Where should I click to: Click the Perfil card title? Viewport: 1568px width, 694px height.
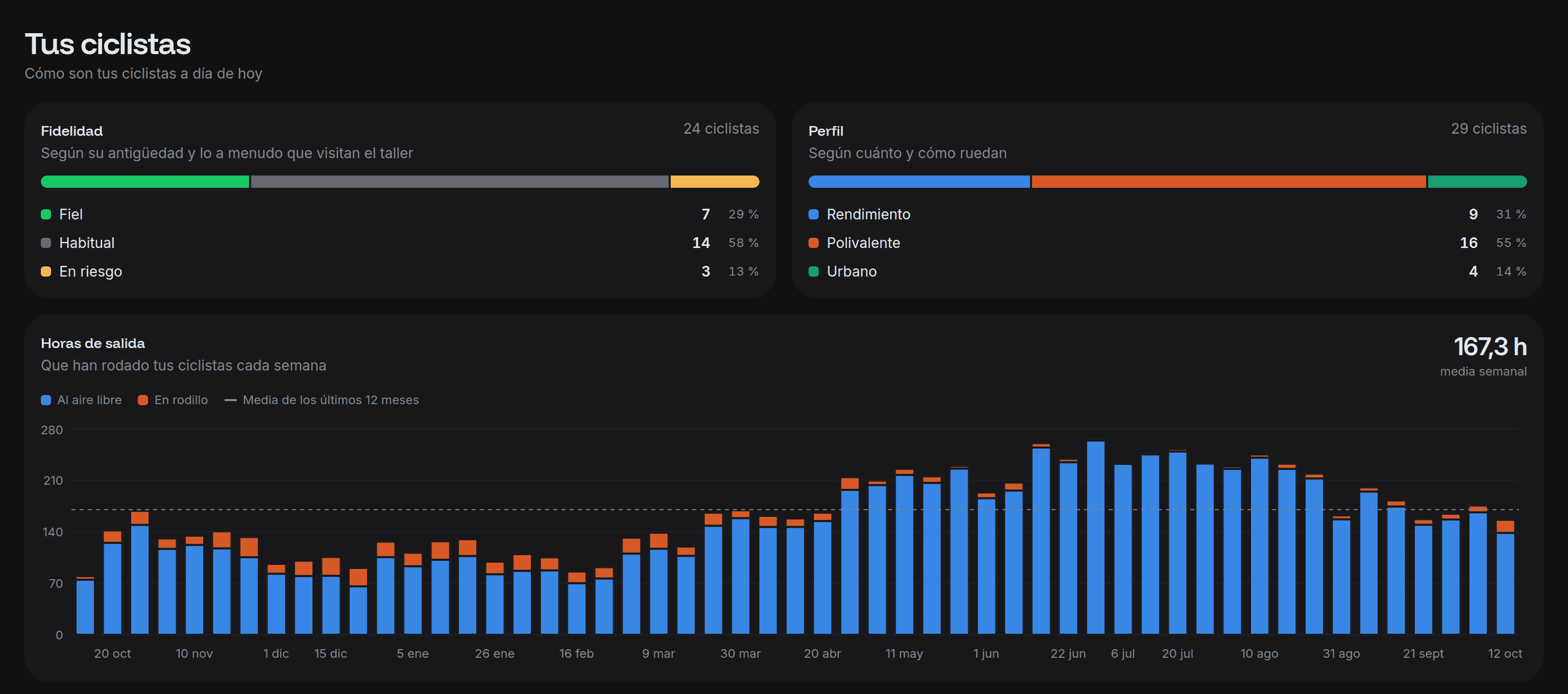pyautogui.click(x=825, y=131)
